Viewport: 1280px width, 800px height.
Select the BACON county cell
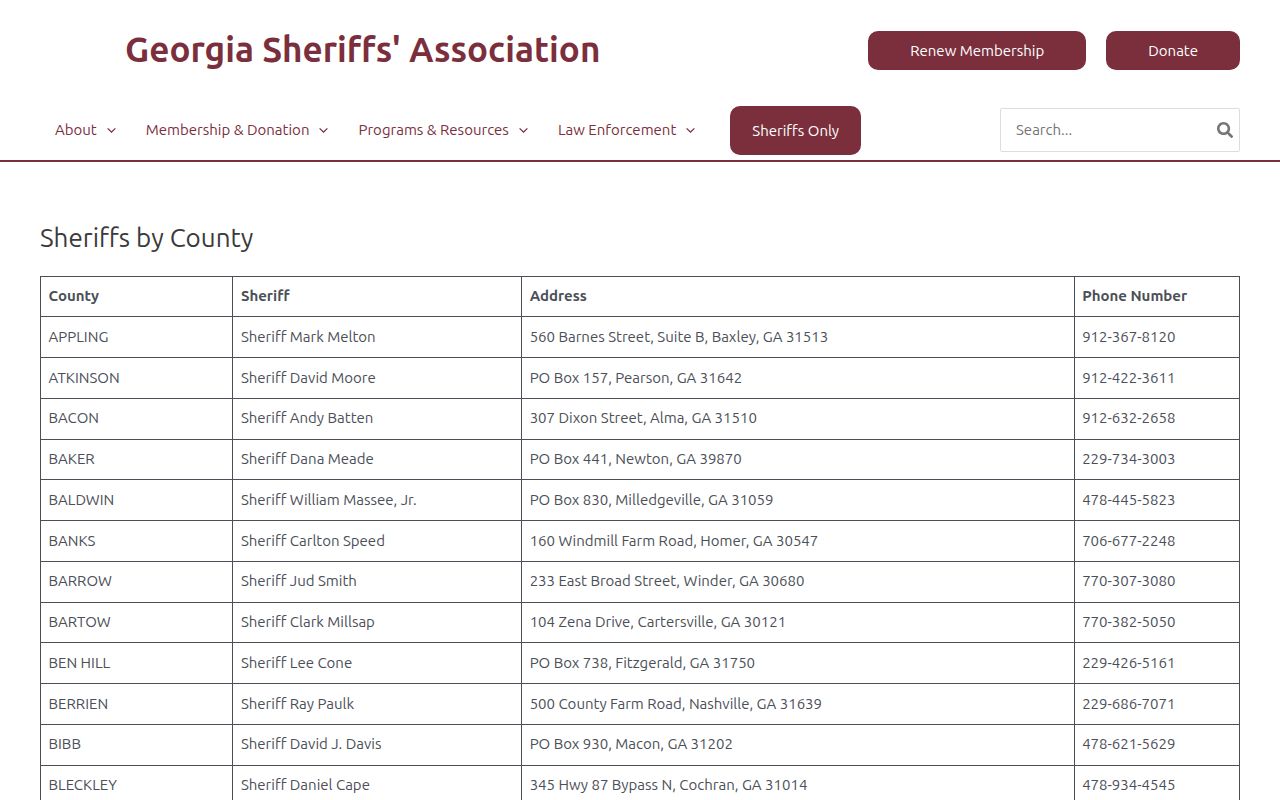point(137,418)
